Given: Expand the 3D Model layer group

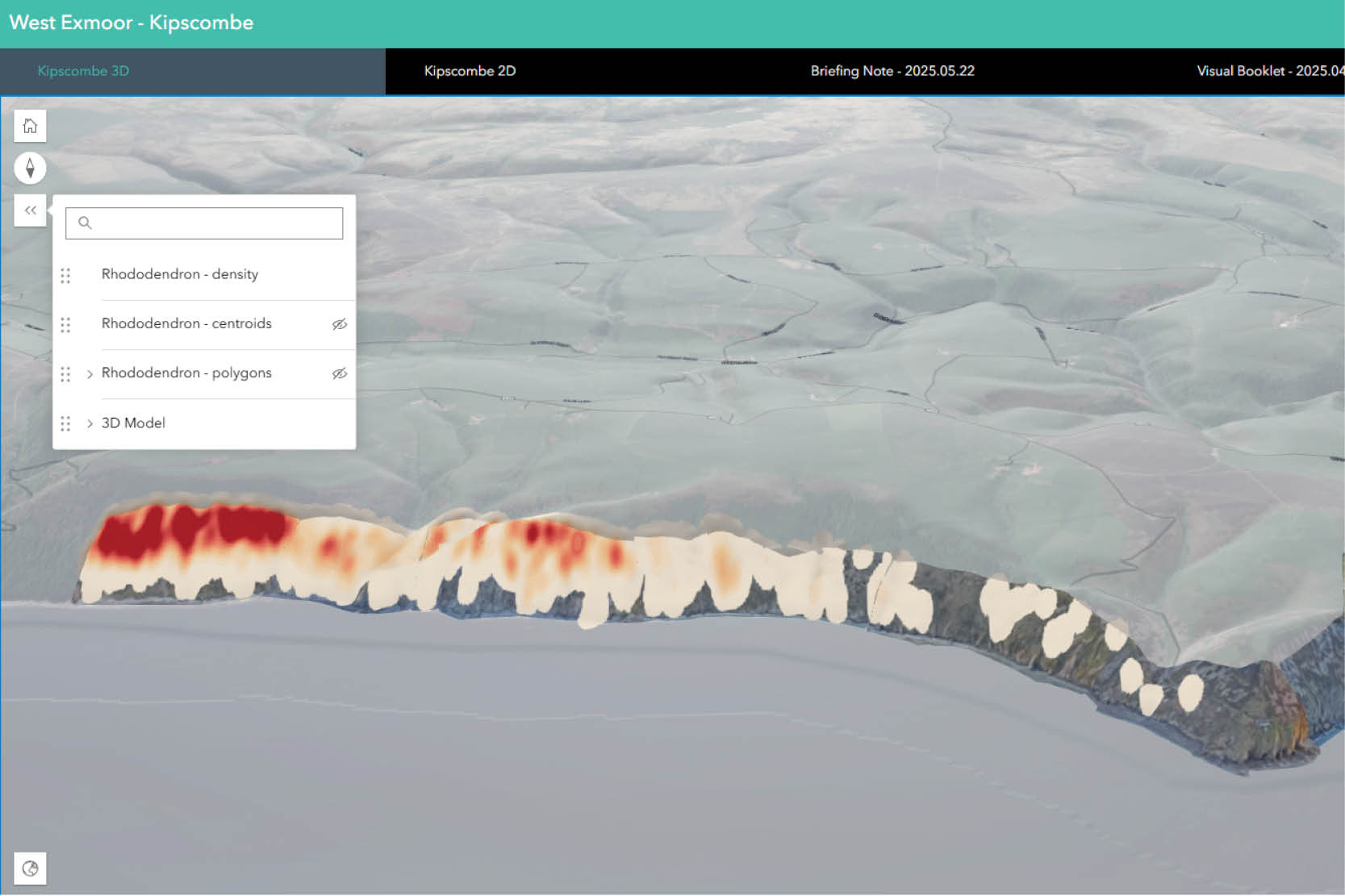Looking at the screenshot, I should tap(90, 423).
